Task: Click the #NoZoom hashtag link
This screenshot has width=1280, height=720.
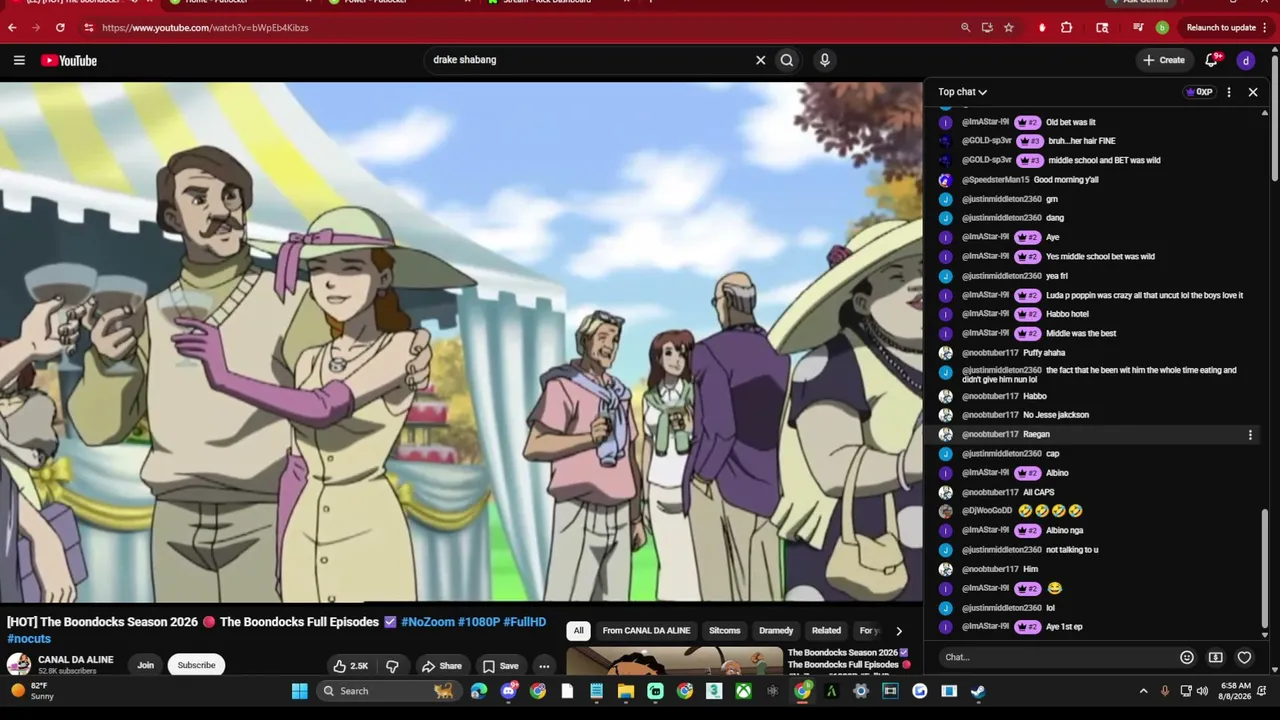Action: (428, 622)
